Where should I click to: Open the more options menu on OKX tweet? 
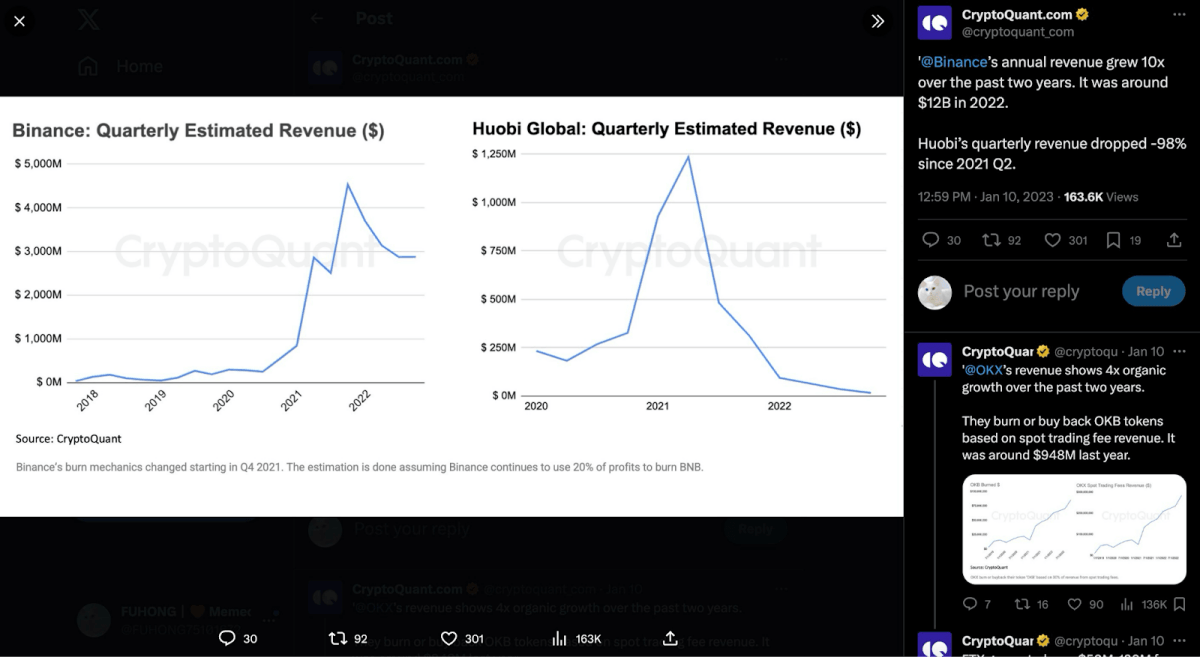click(1179, 351)
